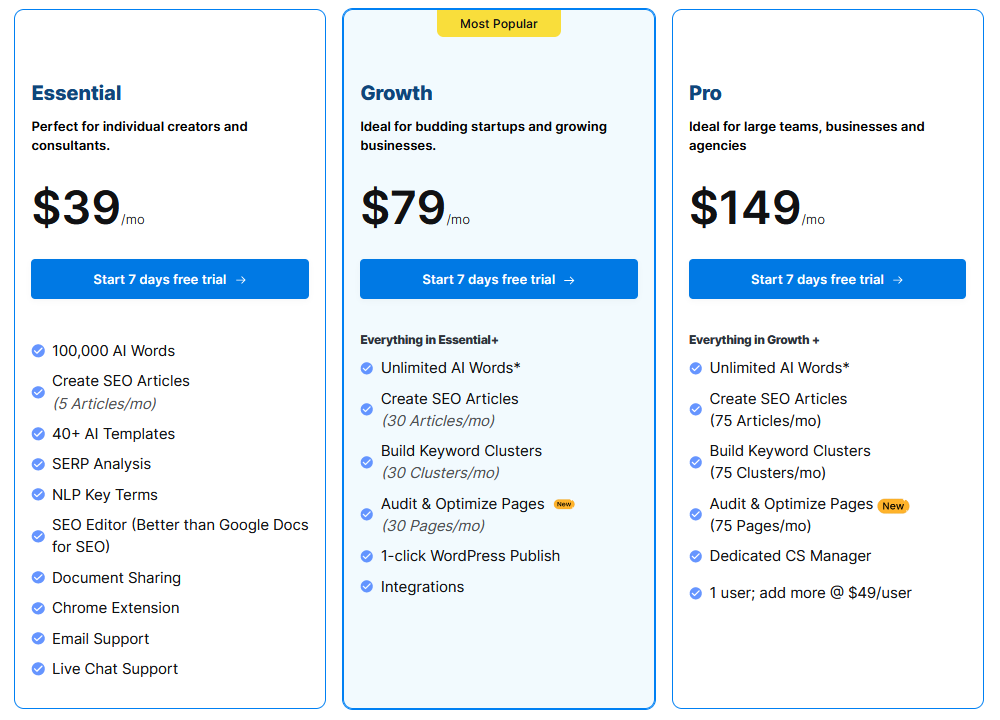Select the Pro plan heading
Image resolution: width=1000 pixels, height=720 pixels.
point(705,93)
